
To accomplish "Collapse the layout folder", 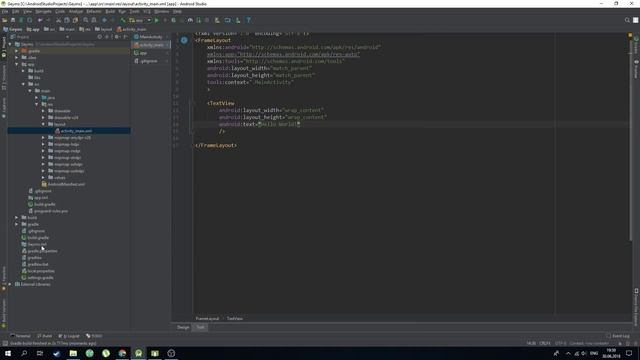I will [43, 124].
